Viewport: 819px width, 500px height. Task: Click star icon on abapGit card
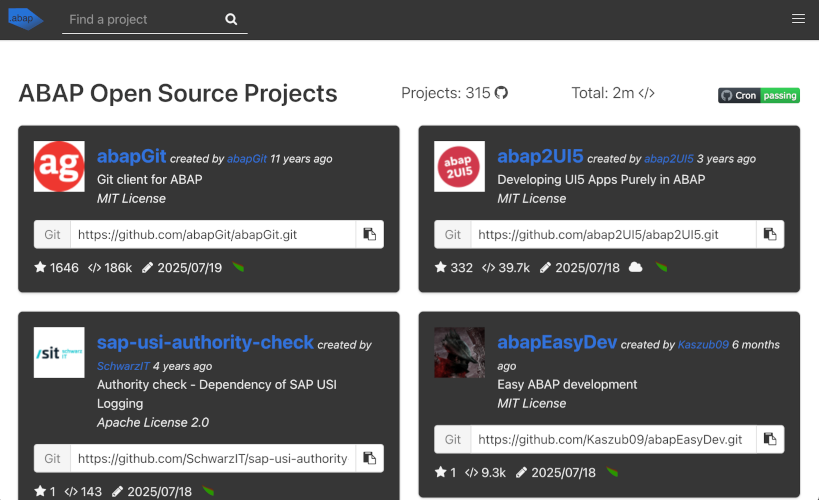(40, 268)
